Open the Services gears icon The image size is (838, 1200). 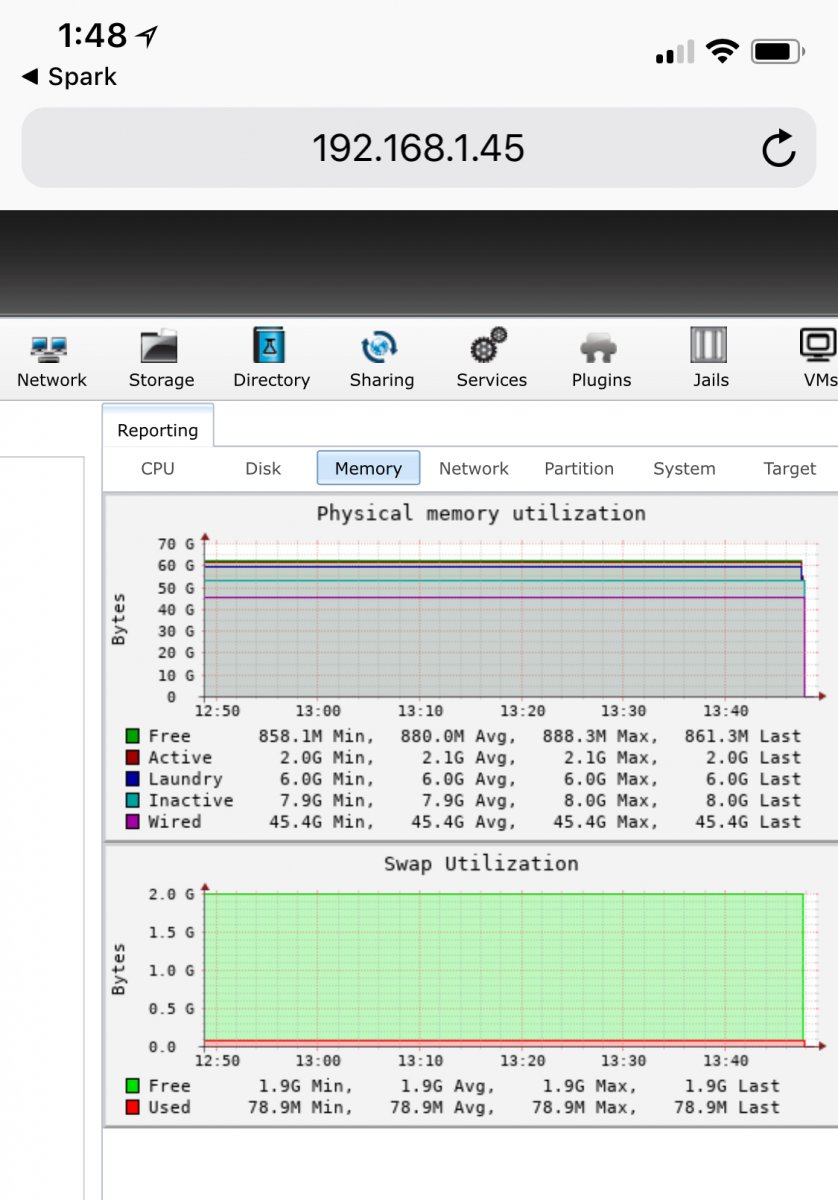tap(491, 346)
